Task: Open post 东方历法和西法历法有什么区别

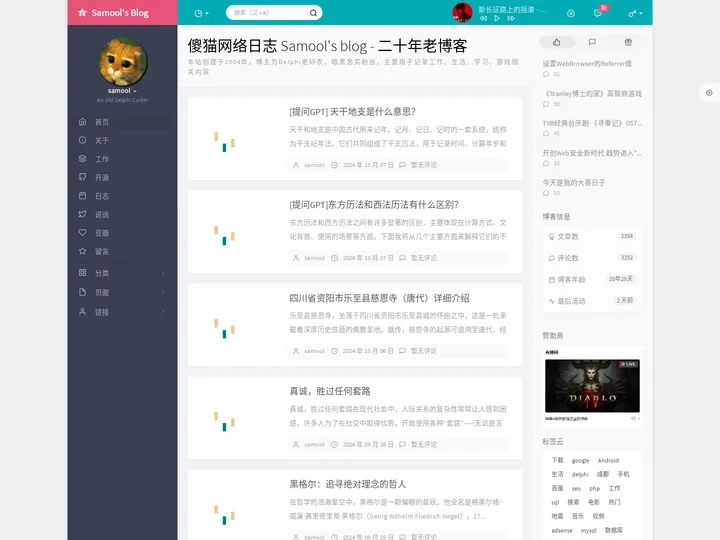Action: coord(374,205)
